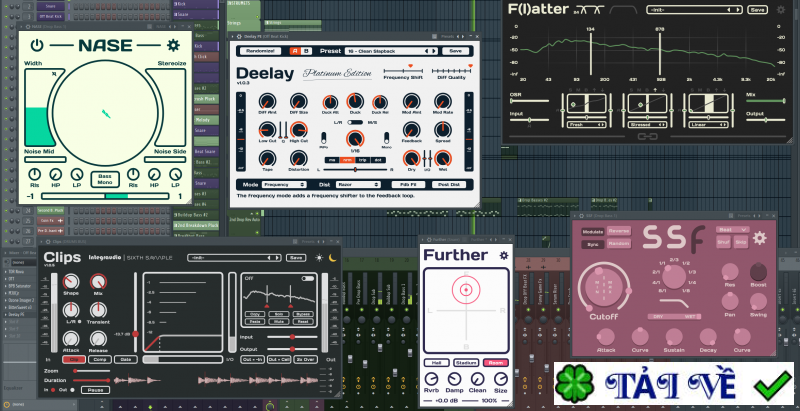
Task: Click Deelay Save button
Action: [456, 51]
